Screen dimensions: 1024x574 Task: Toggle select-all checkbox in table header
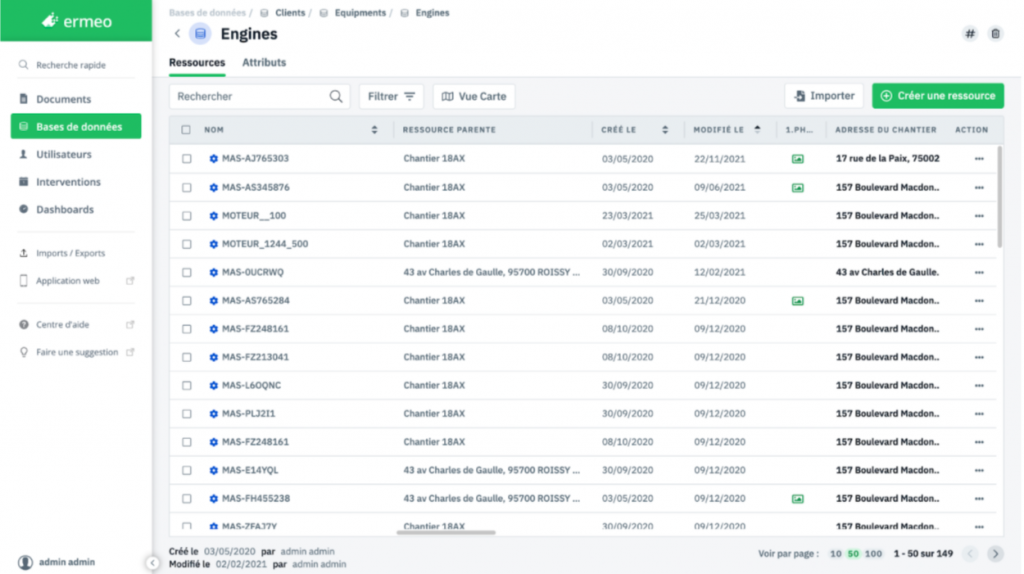[x=186, y=130]
